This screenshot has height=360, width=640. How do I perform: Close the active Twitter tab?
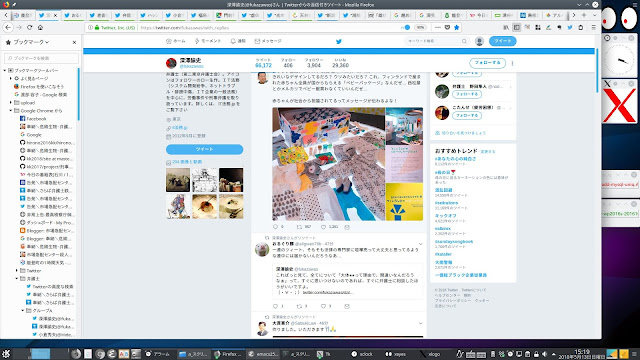pyautogui.click(x=56, y=16)
